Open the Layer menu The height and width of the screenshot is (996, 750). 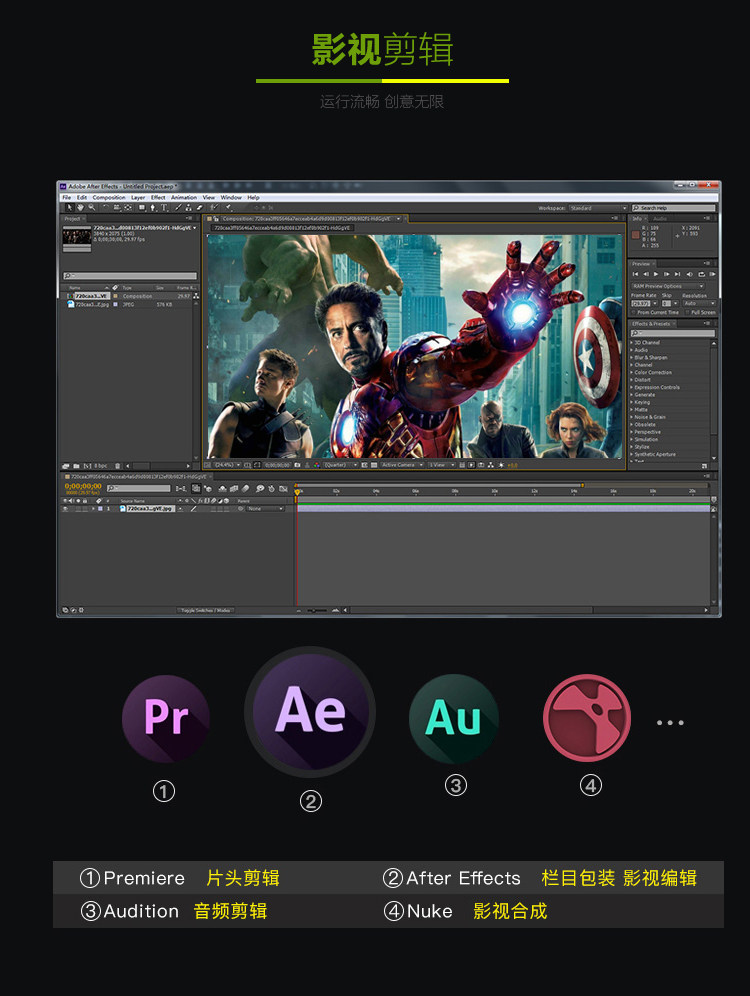coord(138,198)
